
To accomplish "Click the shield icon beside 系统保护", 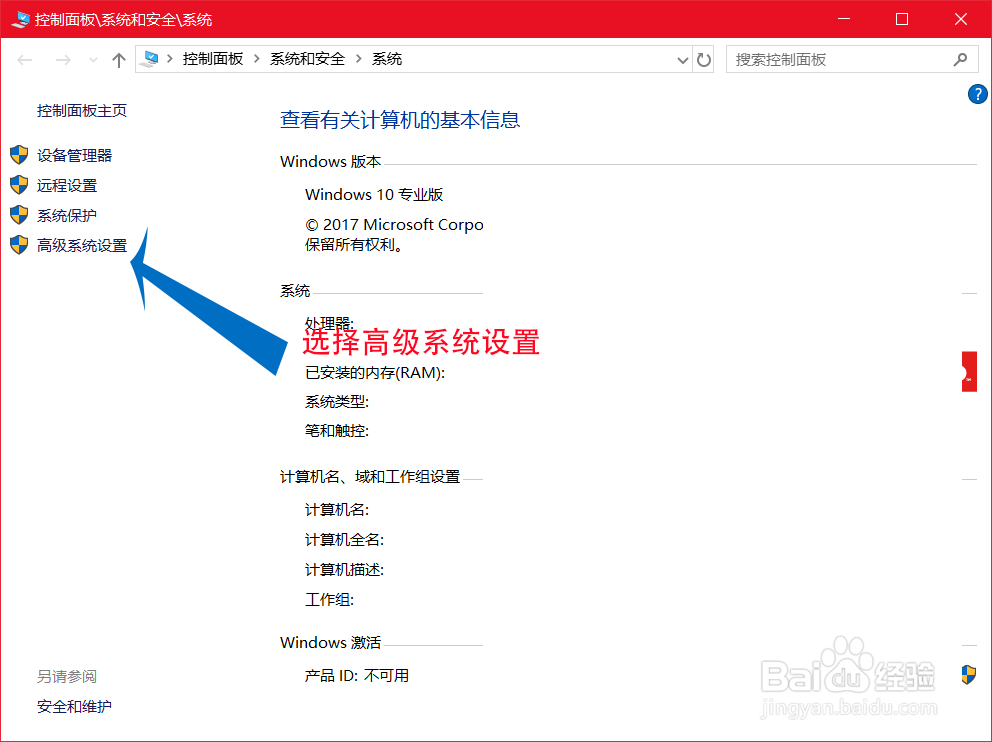I will [x=19, y=215].
